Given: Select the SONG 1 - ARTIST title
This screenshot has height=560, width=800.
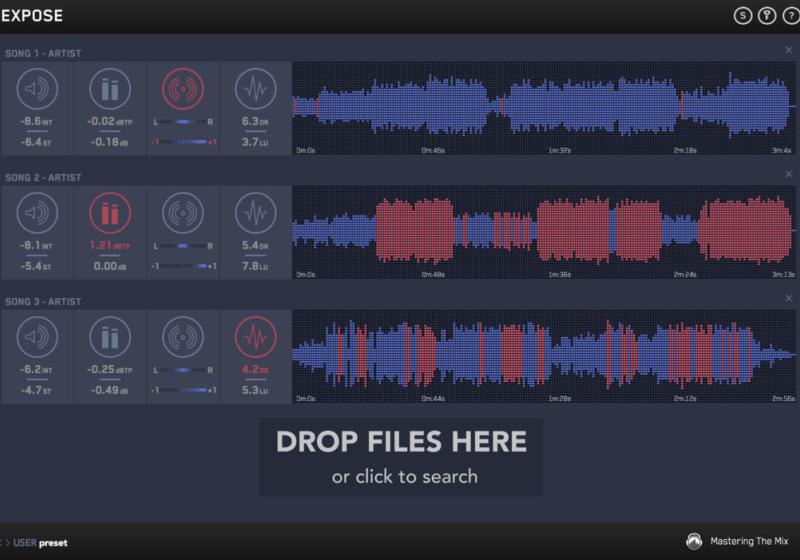Looking at the screenshot, I should pos(43,54).
